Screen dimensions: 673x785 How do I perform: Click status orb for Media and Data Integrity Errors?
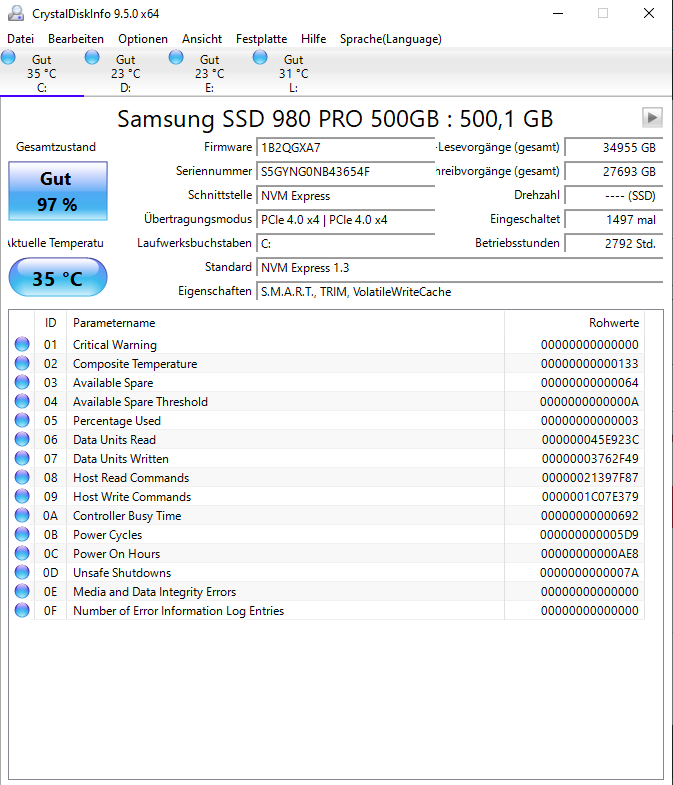tap(22, 591)
